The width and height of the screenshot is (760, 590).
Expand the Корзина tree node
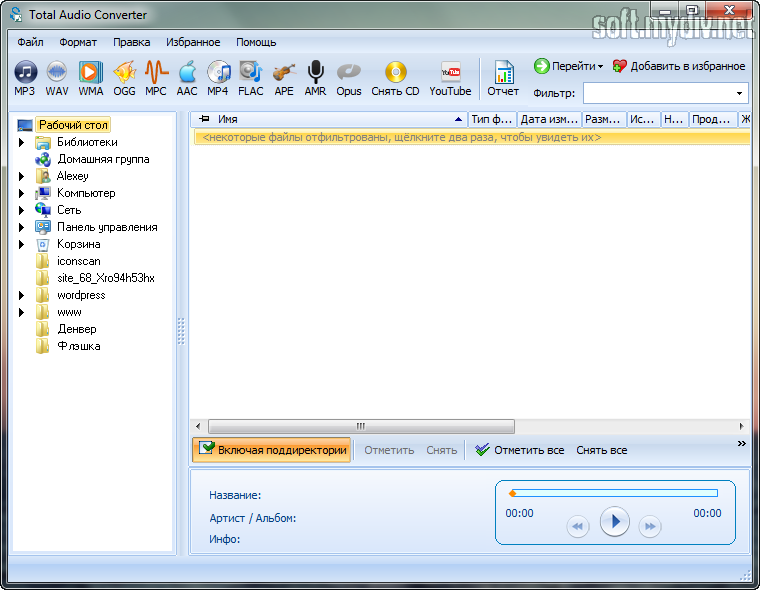tap(21, 244)
